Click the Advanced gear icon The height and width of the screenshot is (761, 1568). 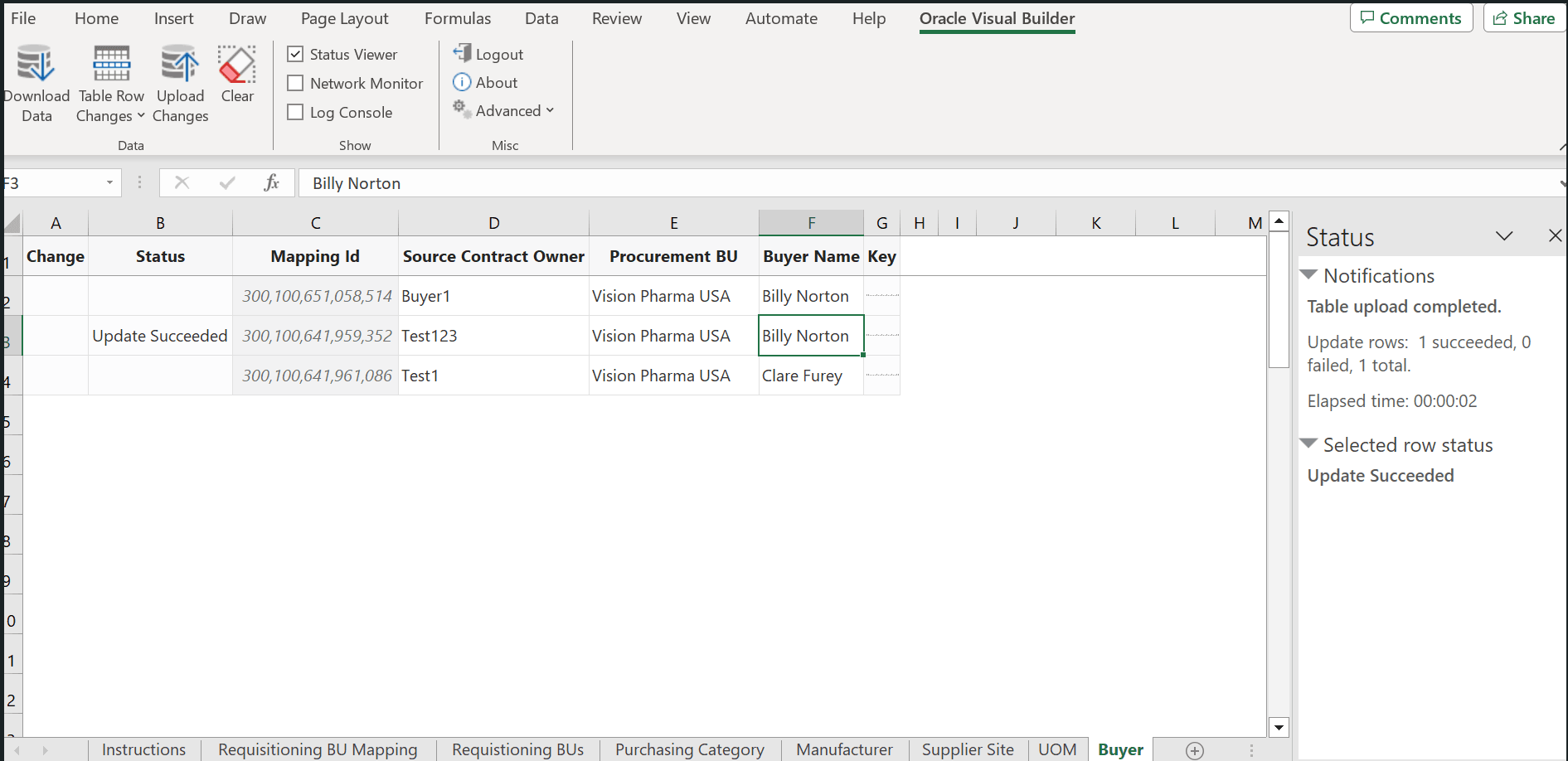click(461, 109)
